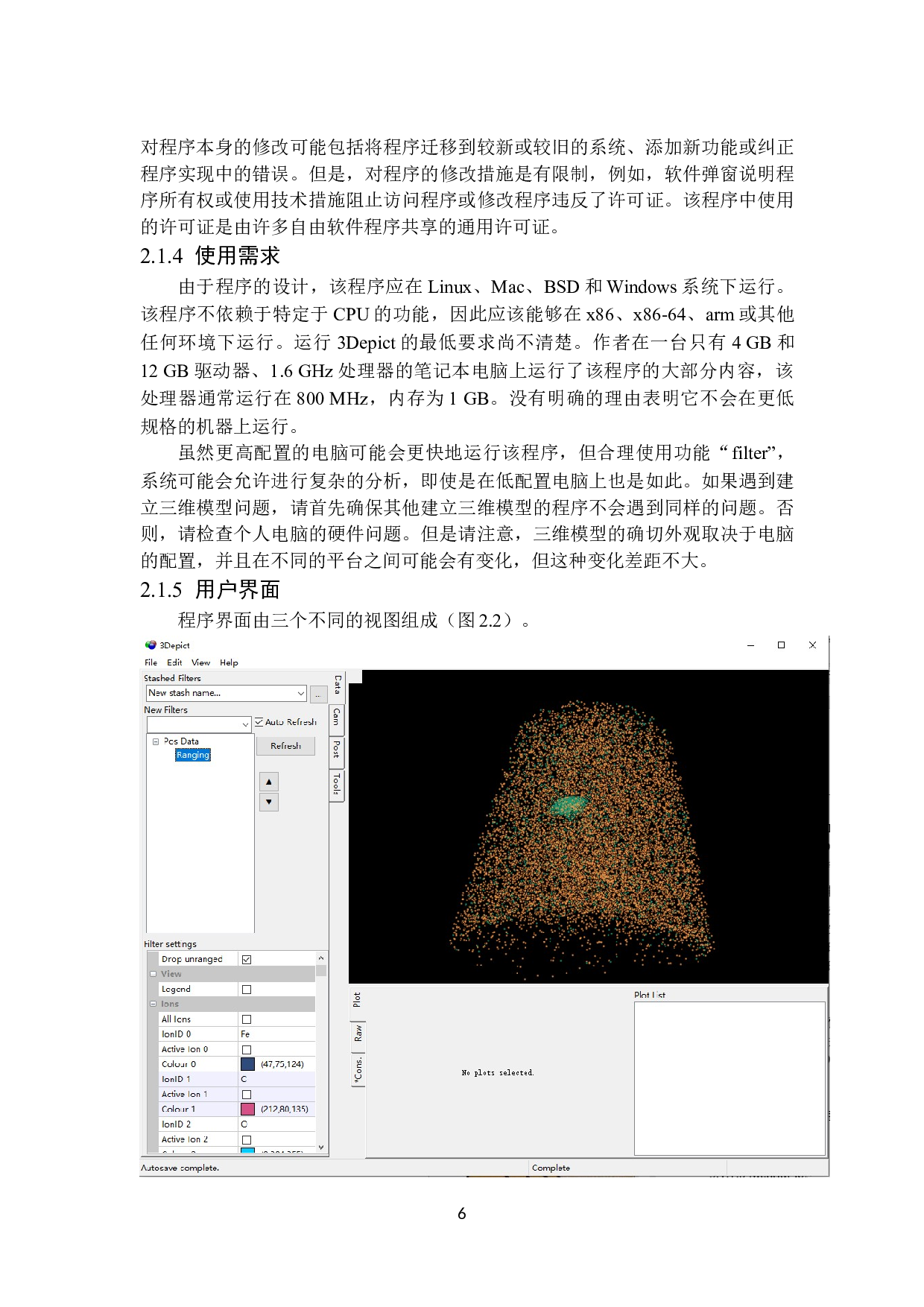The width and height of the screenshot is (924, 1307).
Task: Open the New Filters dropdown list
Action: 245,724
